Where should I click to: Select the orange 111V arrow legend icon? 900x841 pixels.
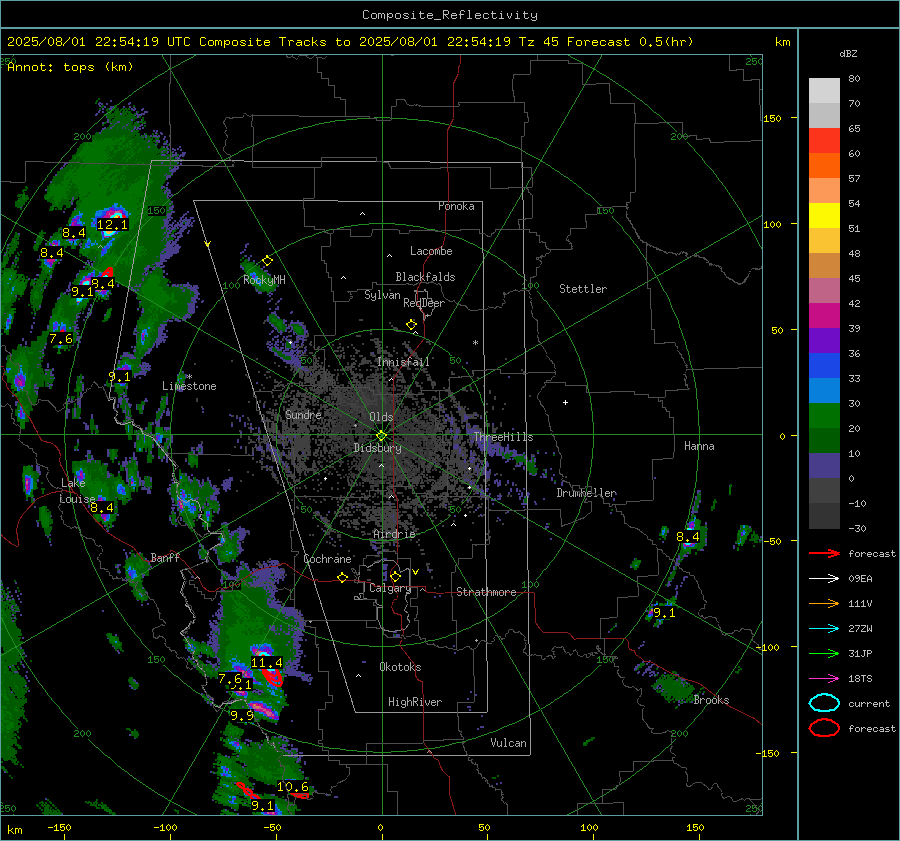click(824, 603)
